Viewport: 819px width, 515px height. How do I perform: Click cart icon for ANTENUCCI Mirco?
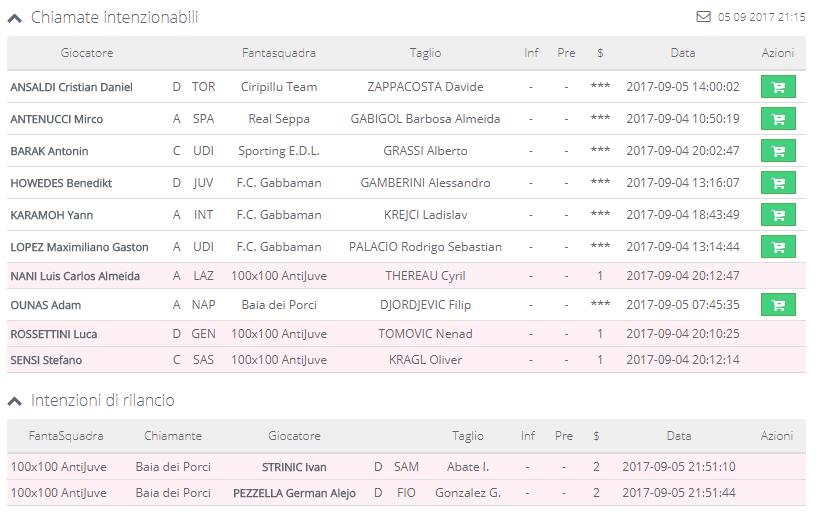pos(777,119)
